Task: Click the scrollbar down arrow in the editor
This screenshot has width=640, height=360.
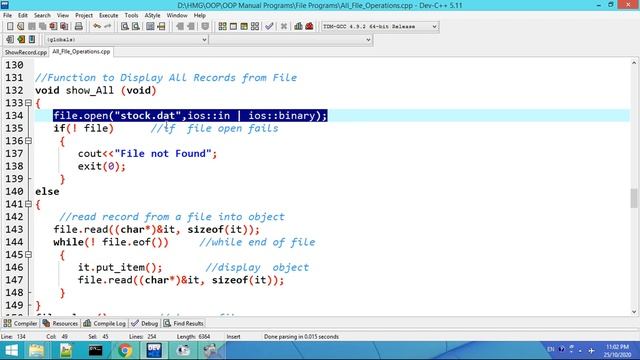Action: tap(634, 312)
